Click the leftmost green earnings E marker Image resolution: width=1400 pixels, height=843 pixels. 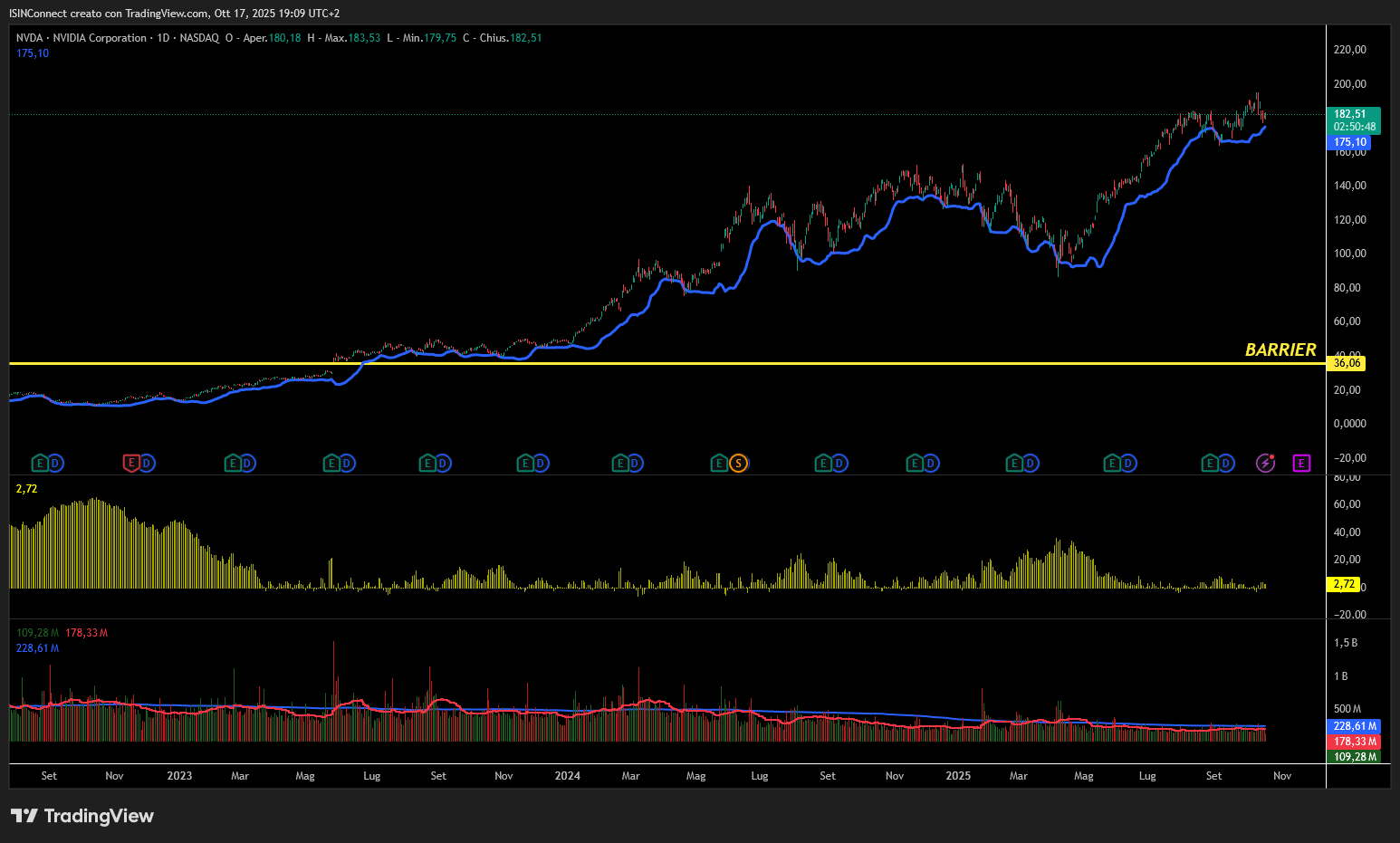[39, 464]
